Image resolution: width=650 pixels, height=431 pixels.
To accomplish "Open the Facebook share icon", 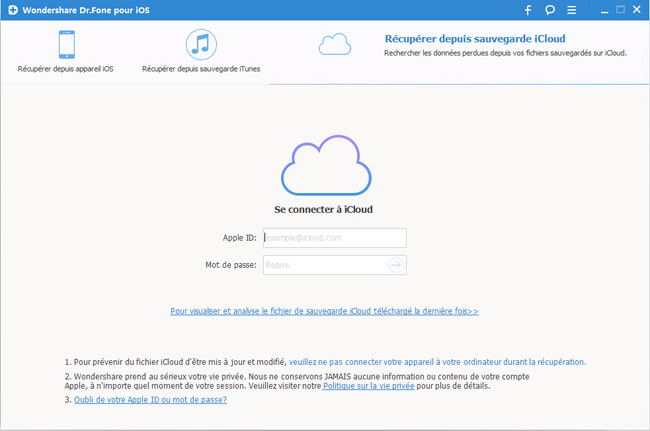I will tap(528, 10).
